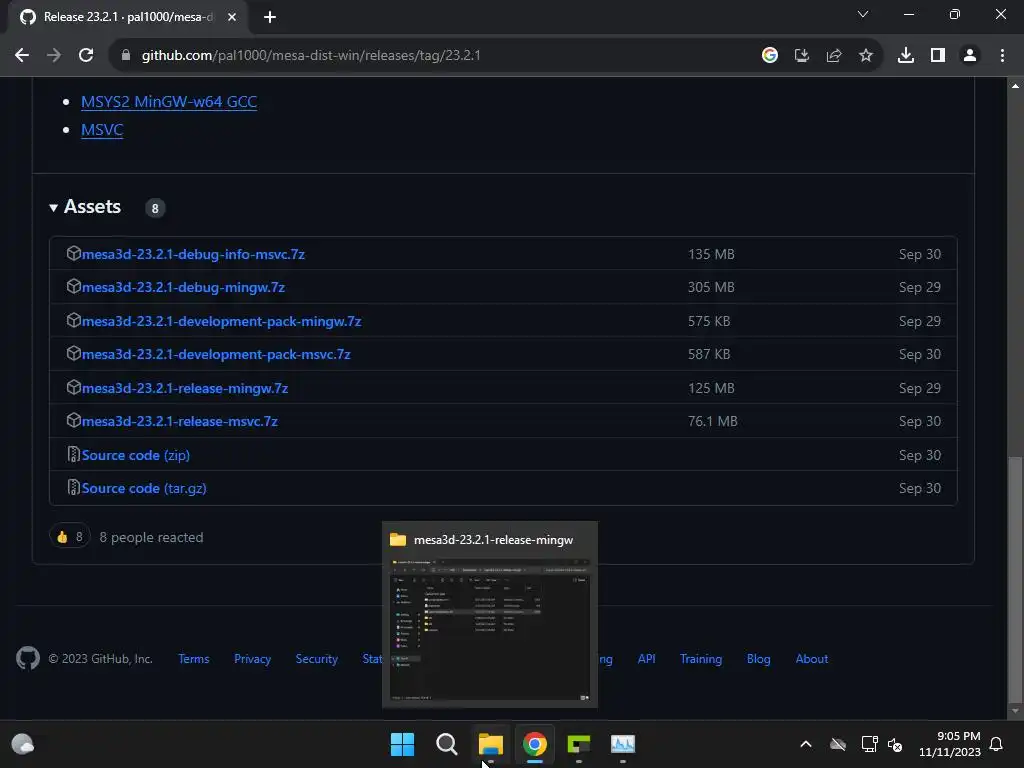The width and height of the screenshot is (1024, 768).
Task: Open the Security footer link
Action: (x=317, y=659)
